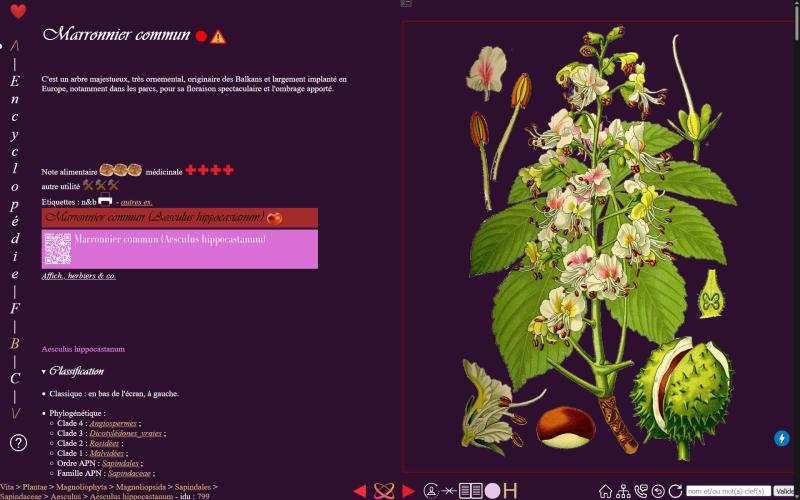Click the atom orbit icon in the bottom bar
This screenshot has height=500, width=800.
pos(384,491)
